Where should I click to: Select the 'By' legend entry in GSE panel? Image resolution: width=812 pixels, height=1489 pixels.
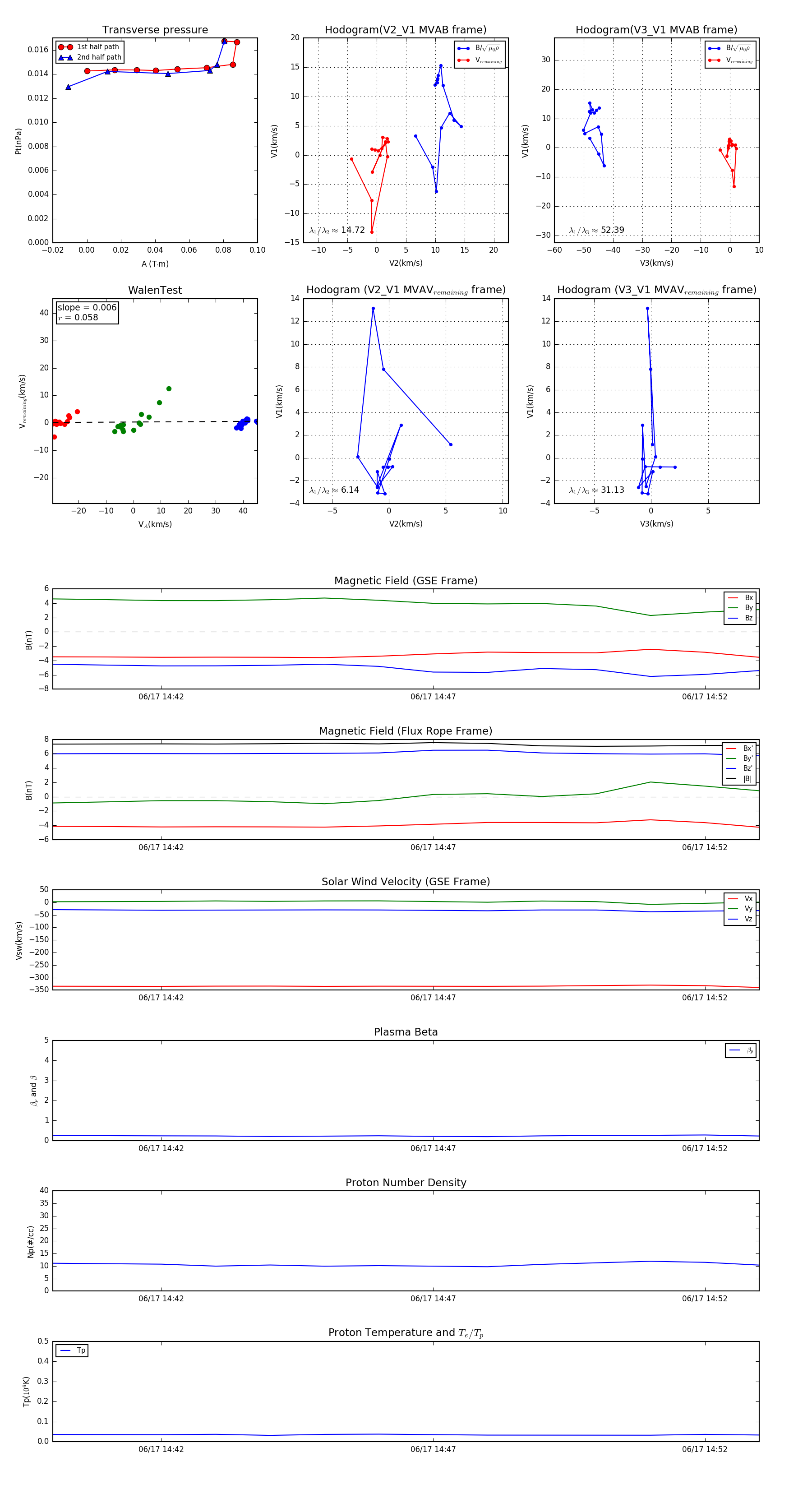click(740, 607)
